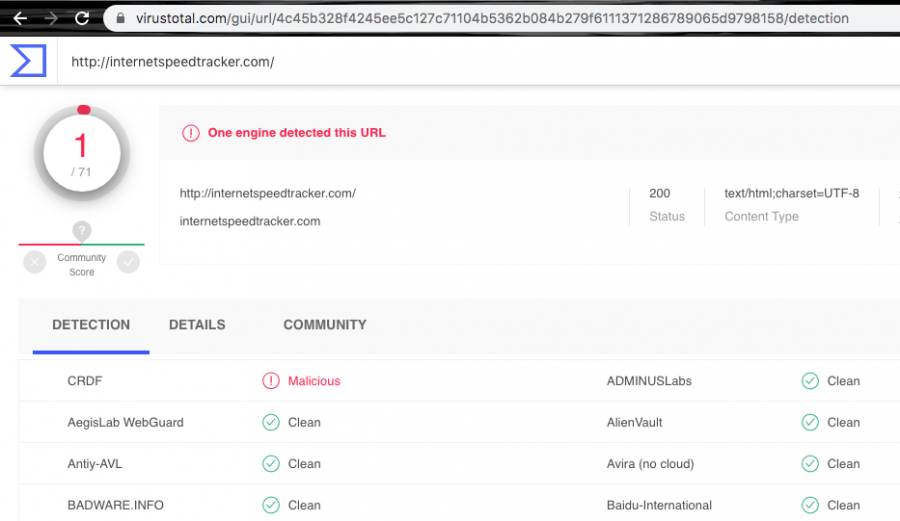Viewport: 900px width, 521px height.
Task: Select the Avira (no cloud) engine name
Action: coord(650,464)
